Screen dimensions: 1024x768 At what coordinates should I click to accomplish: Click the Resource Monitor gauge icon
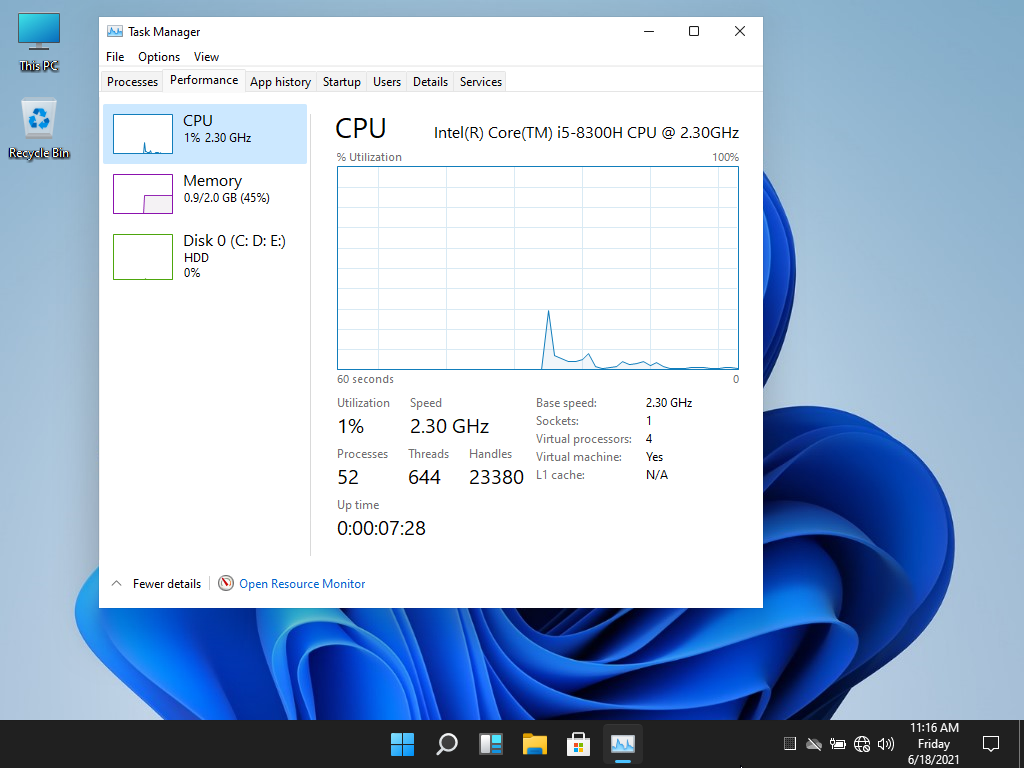(225, 583)
